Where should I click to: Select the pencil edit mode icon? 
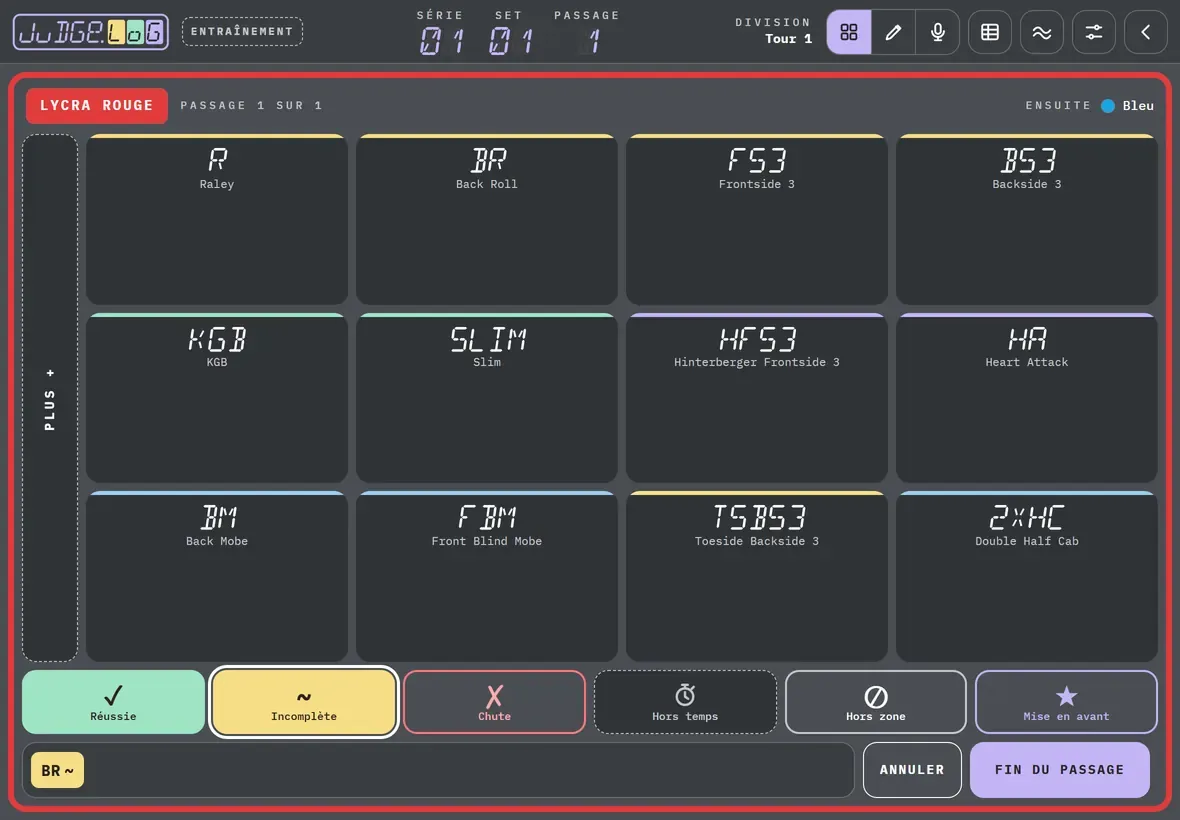pos(893,32)
